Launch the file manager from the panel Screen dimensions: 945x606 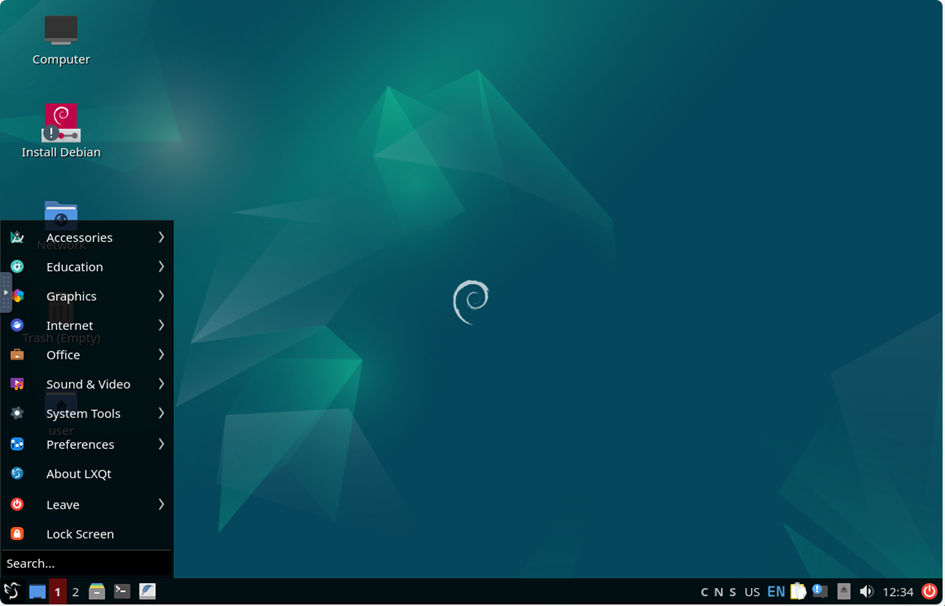click(96, 592)
